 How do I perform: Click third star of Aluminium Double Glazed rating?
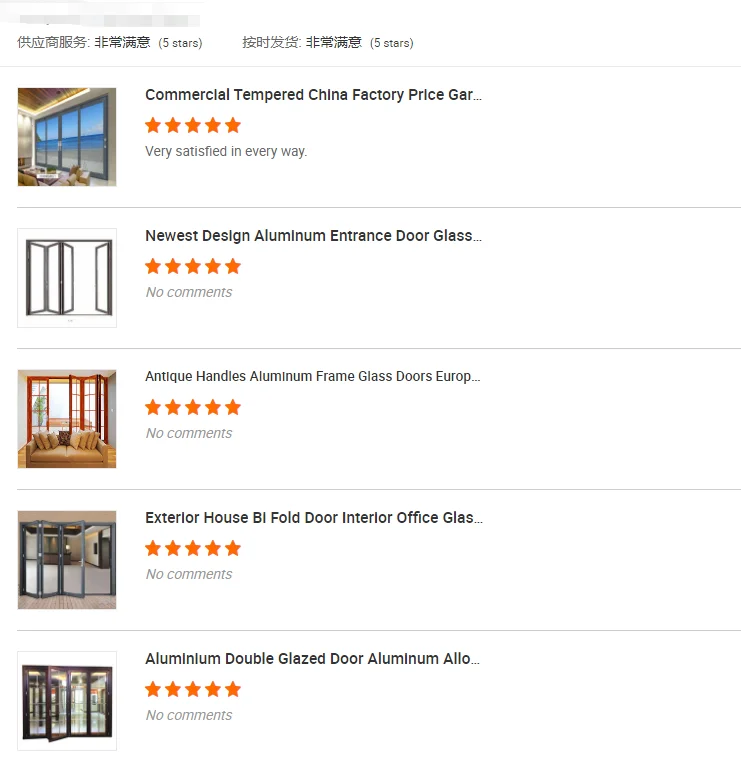point(193,689)
